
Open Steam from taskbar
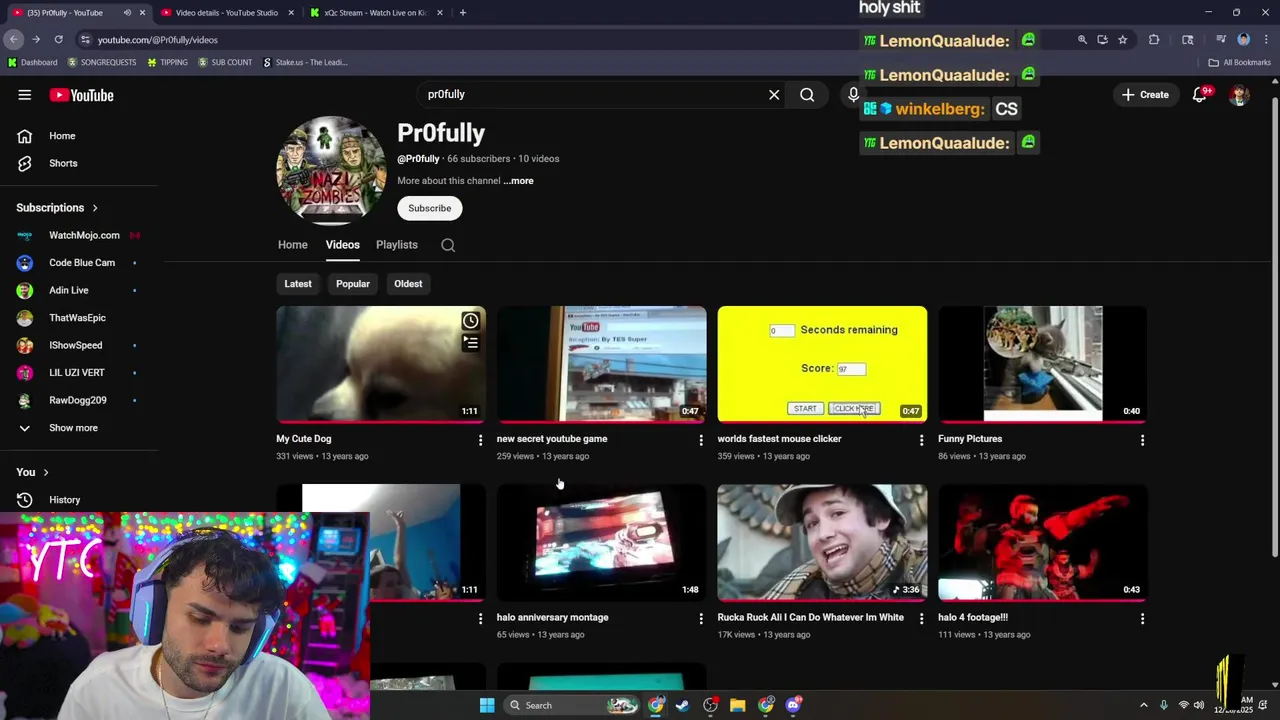point(683,705)
